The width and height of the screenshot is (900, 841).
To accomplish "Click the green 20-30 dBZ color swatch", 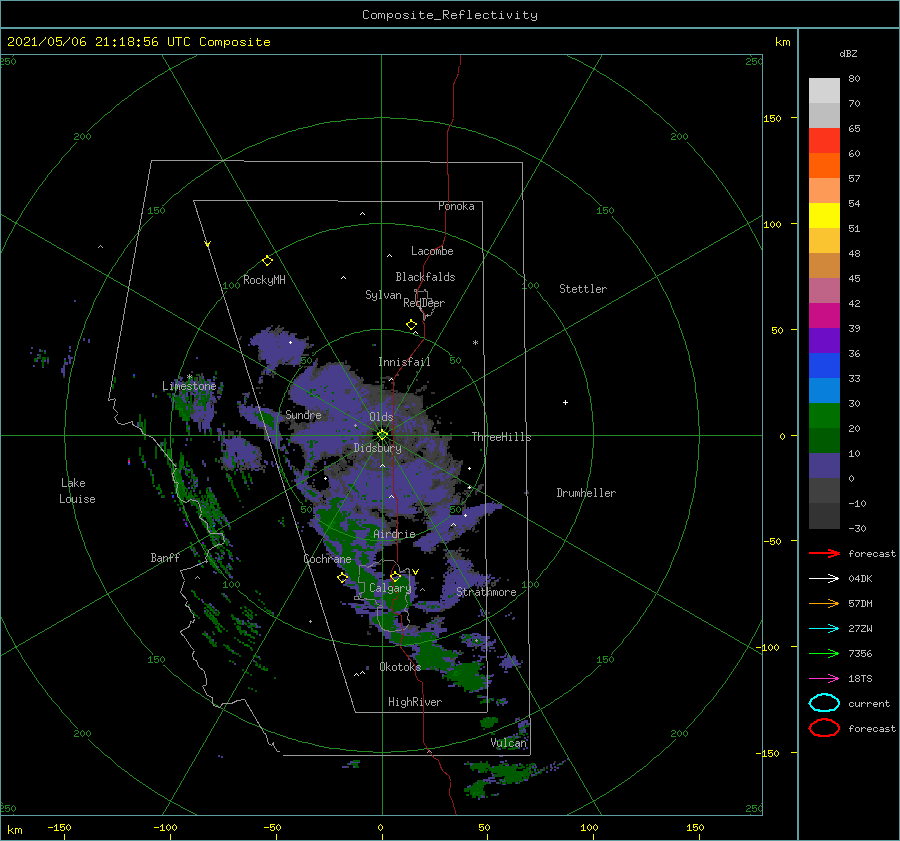I will pyautogui.click(x=824, y=416).
